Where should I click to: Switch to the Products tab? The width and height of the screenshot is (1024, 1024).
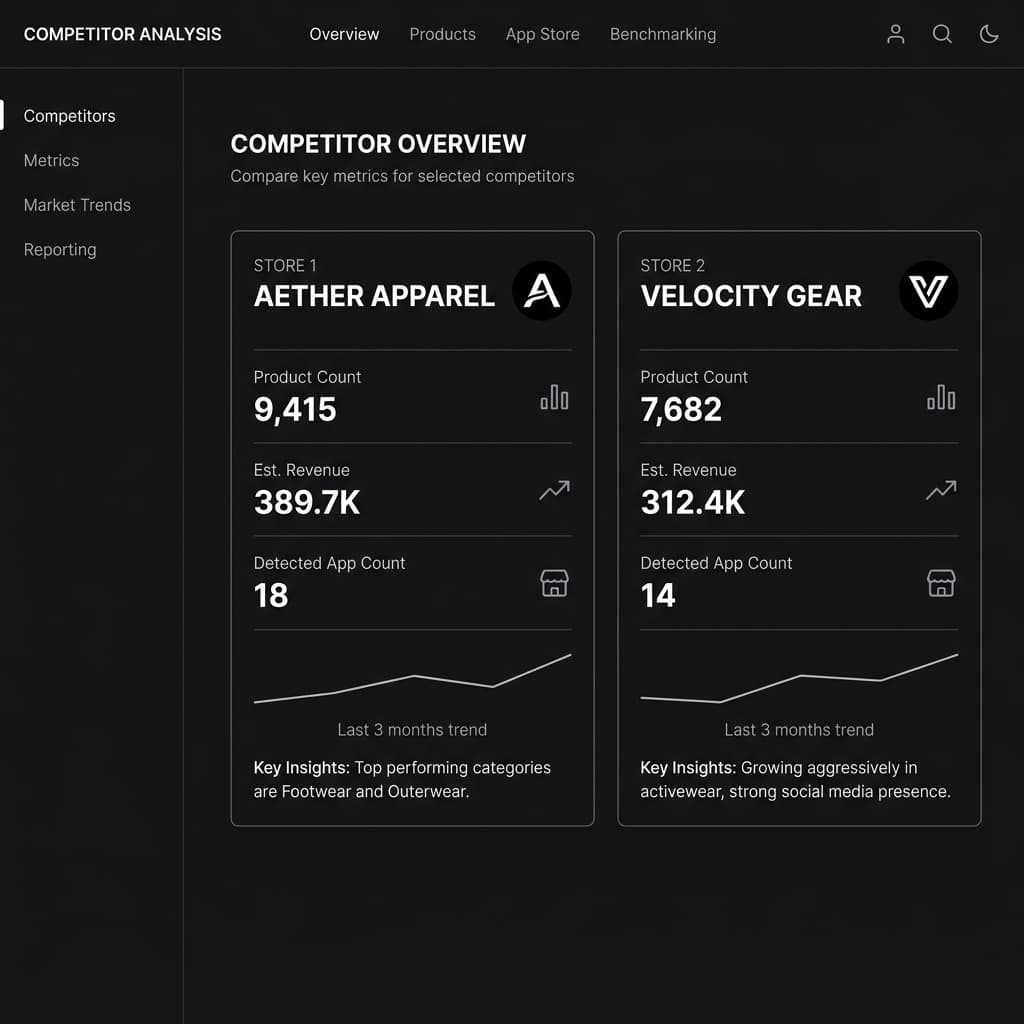pos(442,34)
